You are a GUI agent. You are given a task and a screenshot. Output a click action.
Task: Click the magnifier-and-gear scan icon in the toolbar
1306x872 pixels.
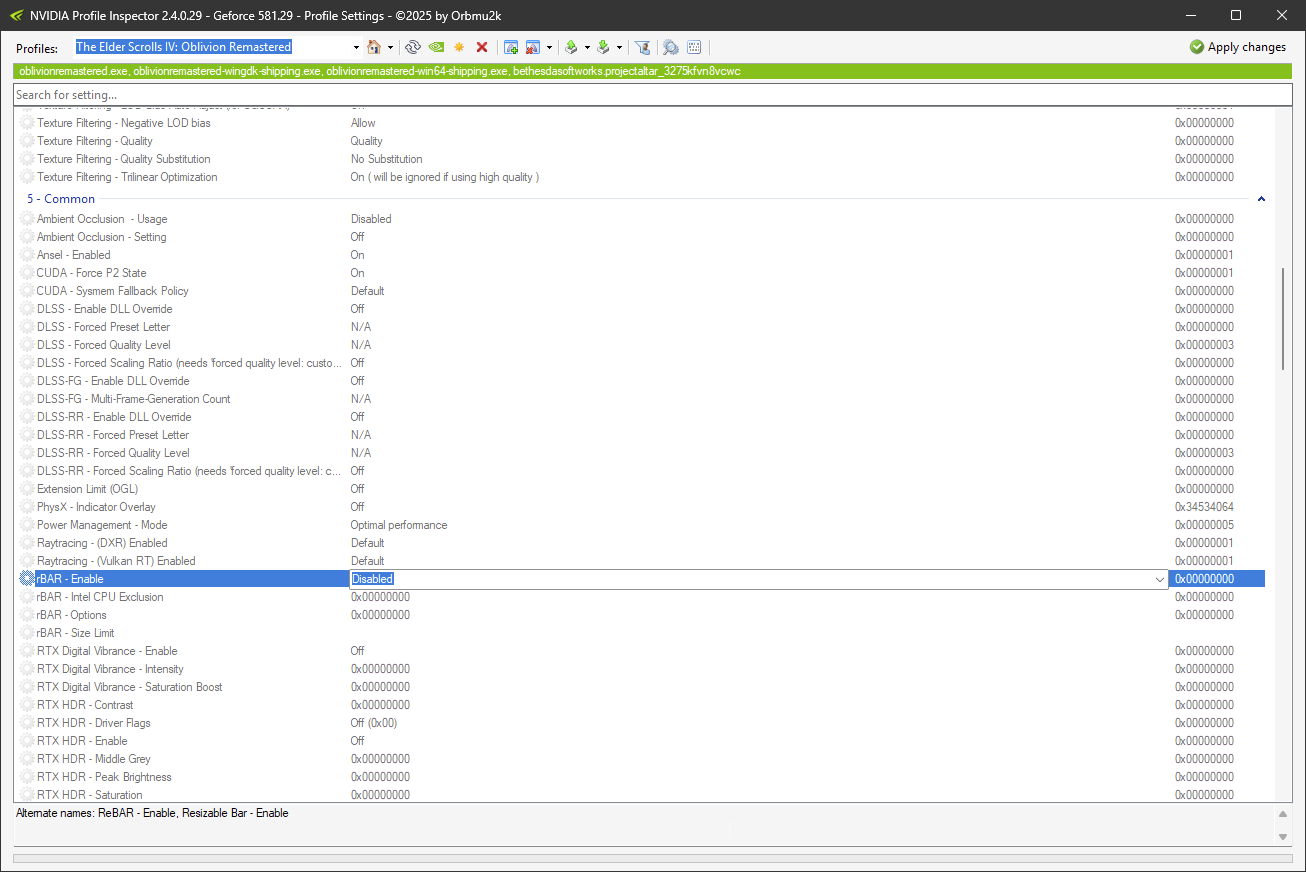click(x=670, y=47)
